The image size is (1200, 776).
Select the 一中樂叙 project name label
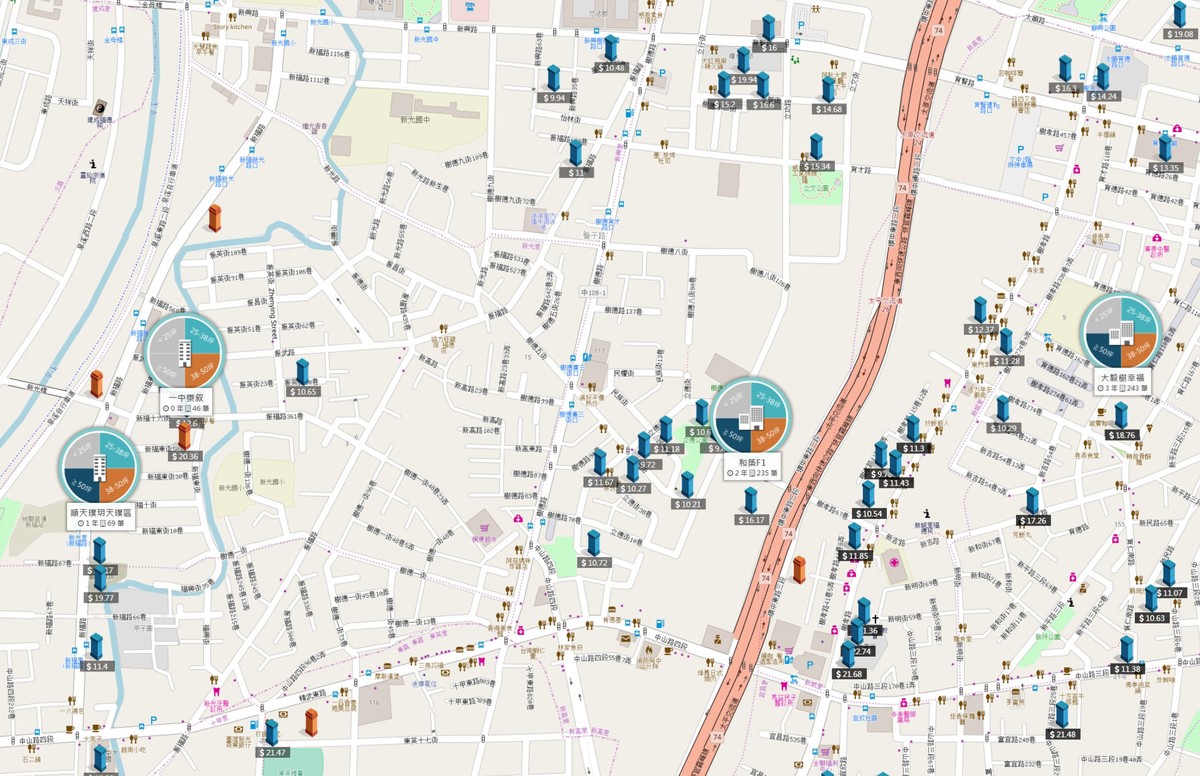pos(187,398)
